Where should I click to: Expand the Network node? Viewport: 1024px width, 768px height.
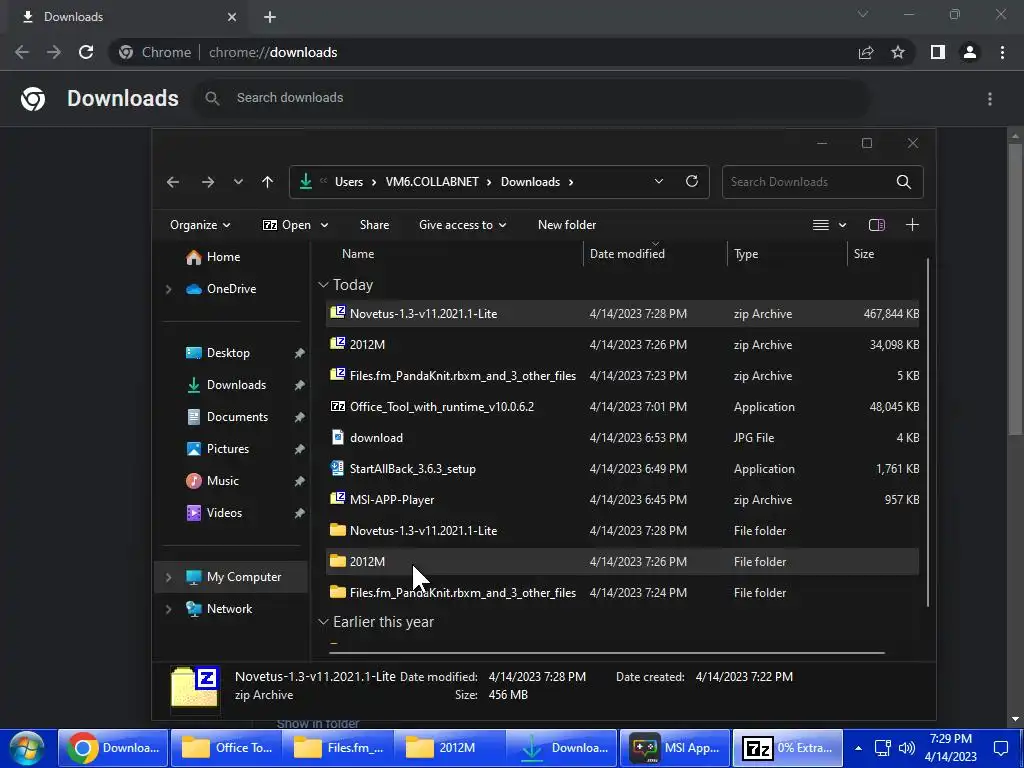[168, 609]
